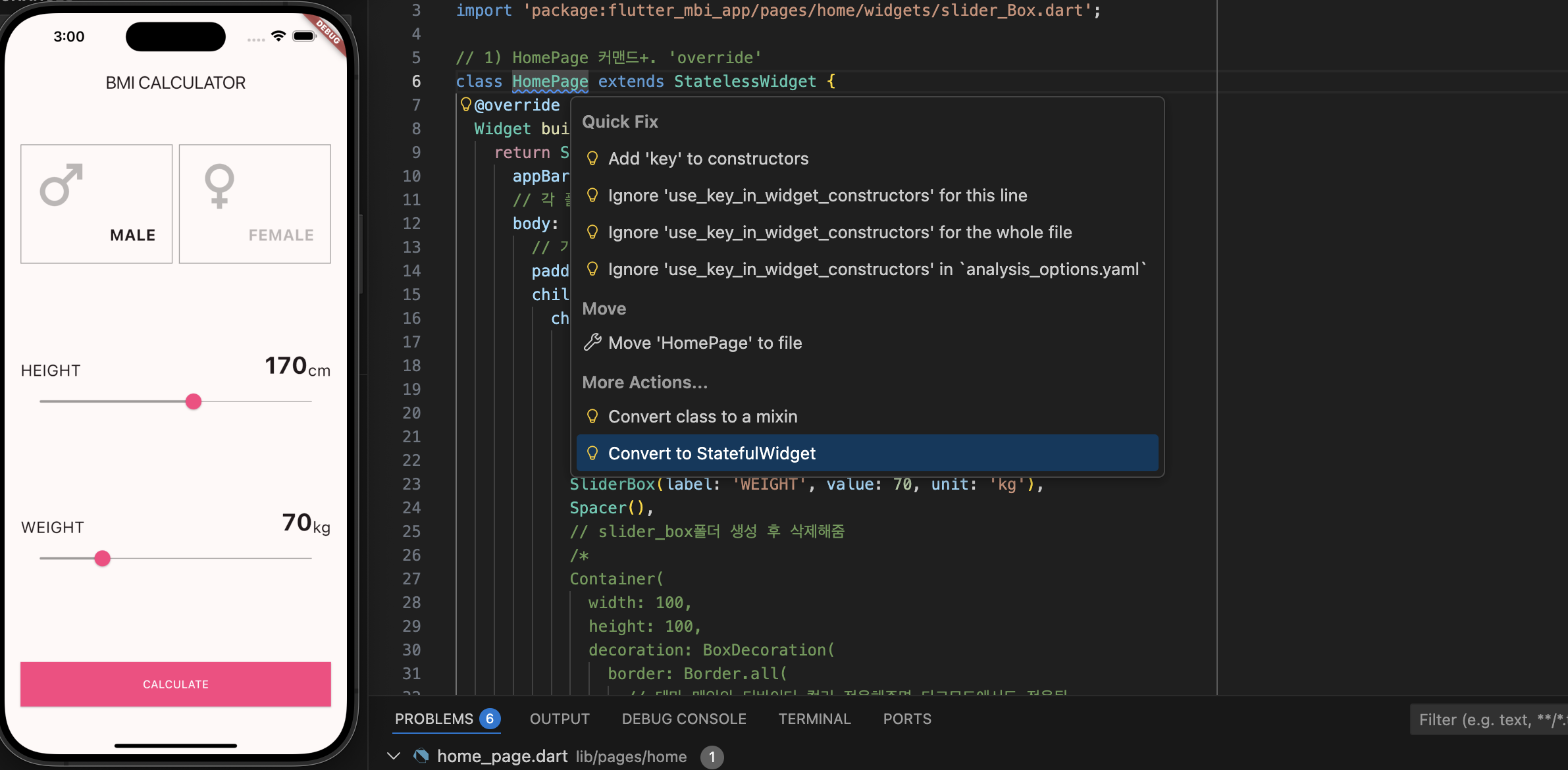Click the 'width: 100,' code on line 28
The width and height of the screenshot is (1568, 770).
[640, 603]
